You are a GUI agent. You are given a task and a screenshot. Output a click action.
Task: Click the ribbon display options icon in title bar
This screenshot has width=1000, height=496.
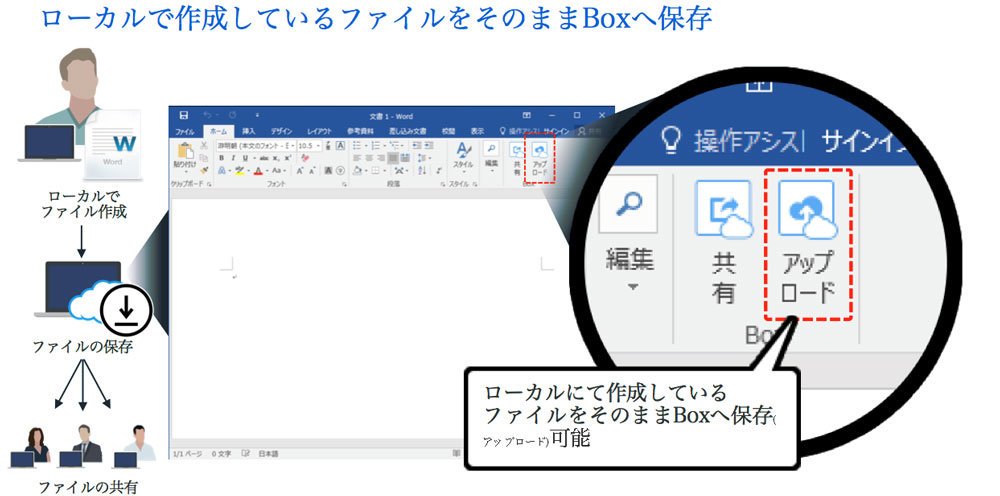[x=527, y=115]
